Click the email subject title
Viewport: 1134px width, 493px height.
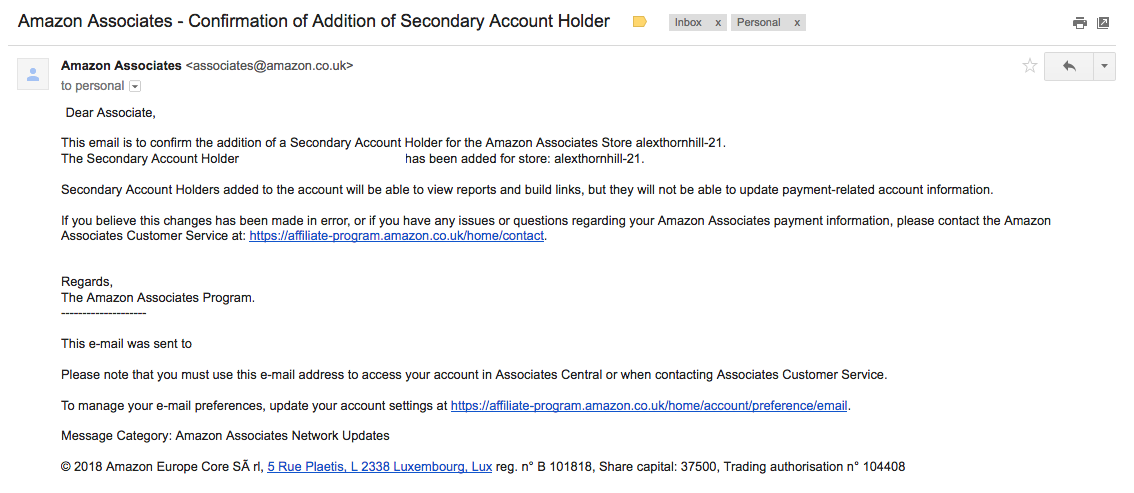pos(314,21)
